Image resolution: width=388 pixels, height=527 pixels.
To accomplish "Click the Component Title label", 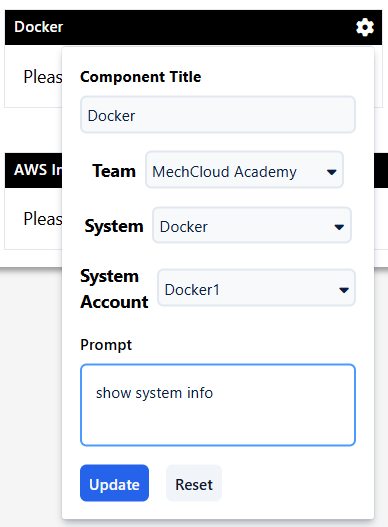I will [x=141, y=77].
